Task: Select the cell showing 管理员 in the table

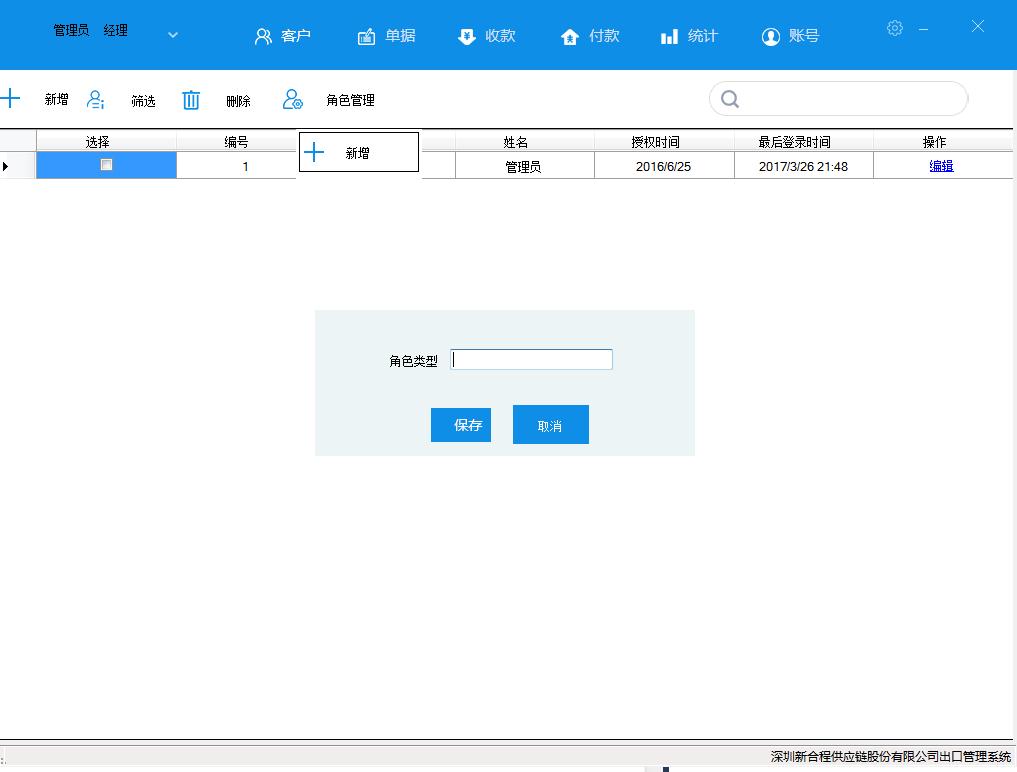Action: (x=525, y=166)
